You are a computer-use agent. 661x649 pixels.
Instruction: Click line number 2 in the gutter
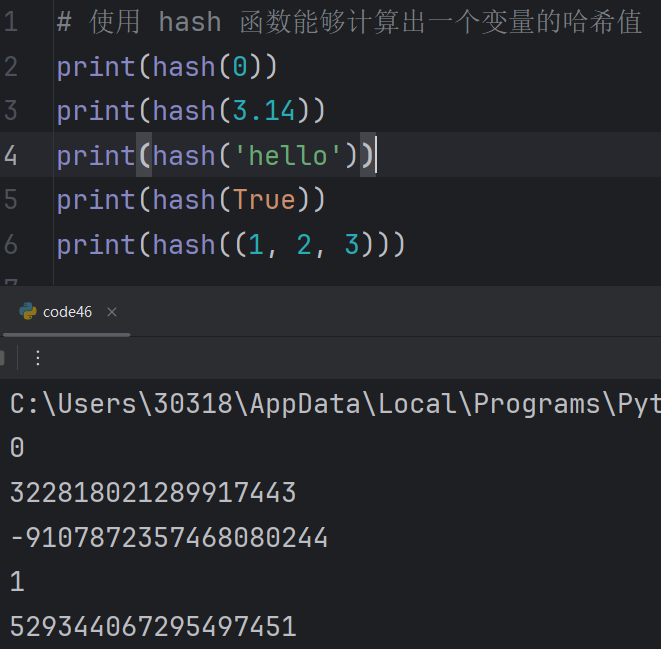point(10,67)
